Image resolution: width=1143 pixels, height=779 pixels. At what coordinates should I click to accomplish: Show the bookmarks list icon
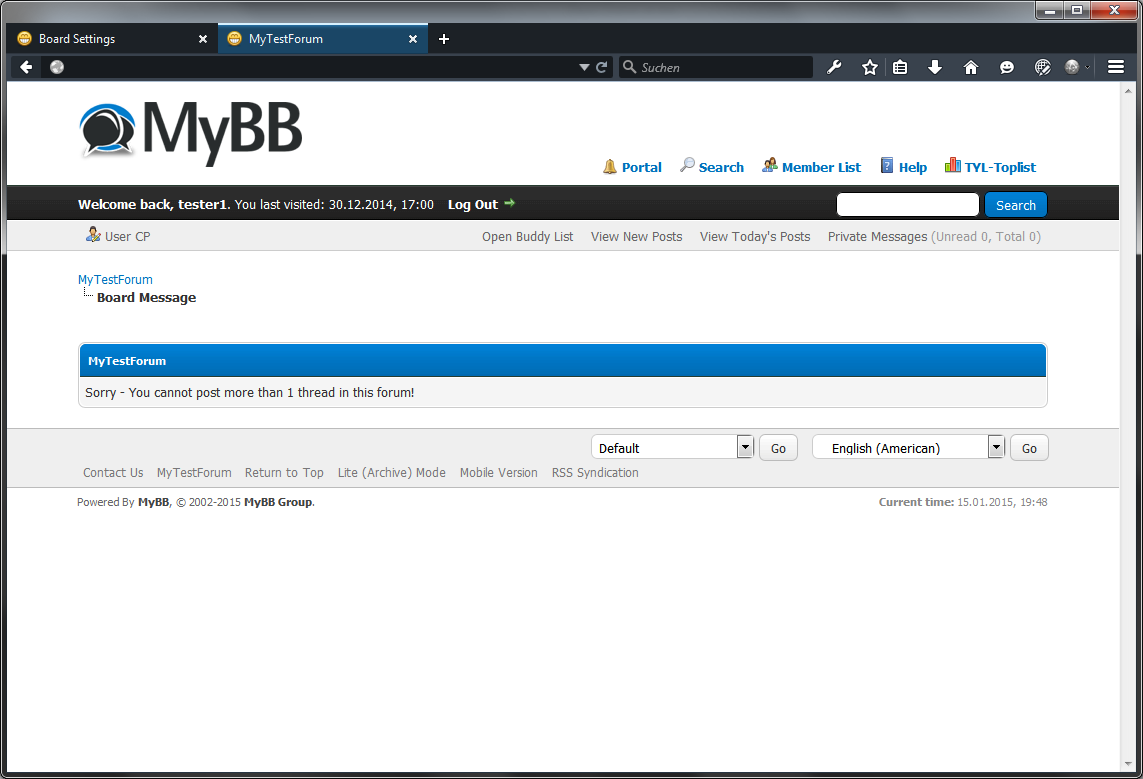[900, 67]
